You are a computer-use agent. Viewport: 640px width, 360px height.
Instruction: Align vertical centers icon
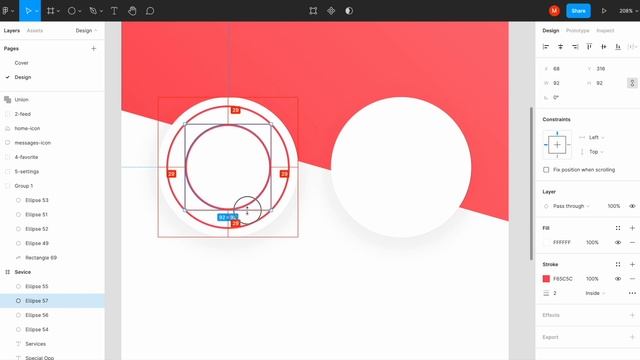coord(604,47)
